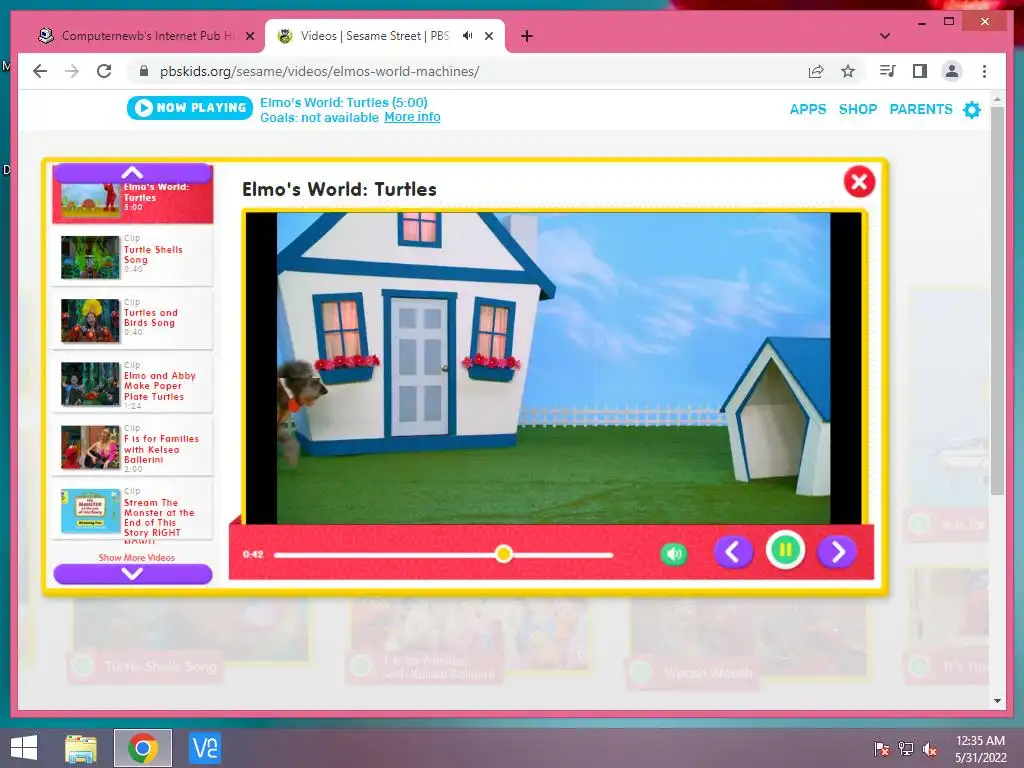
Task: Open PARENTS in the site header
Action: pos(921,109)
